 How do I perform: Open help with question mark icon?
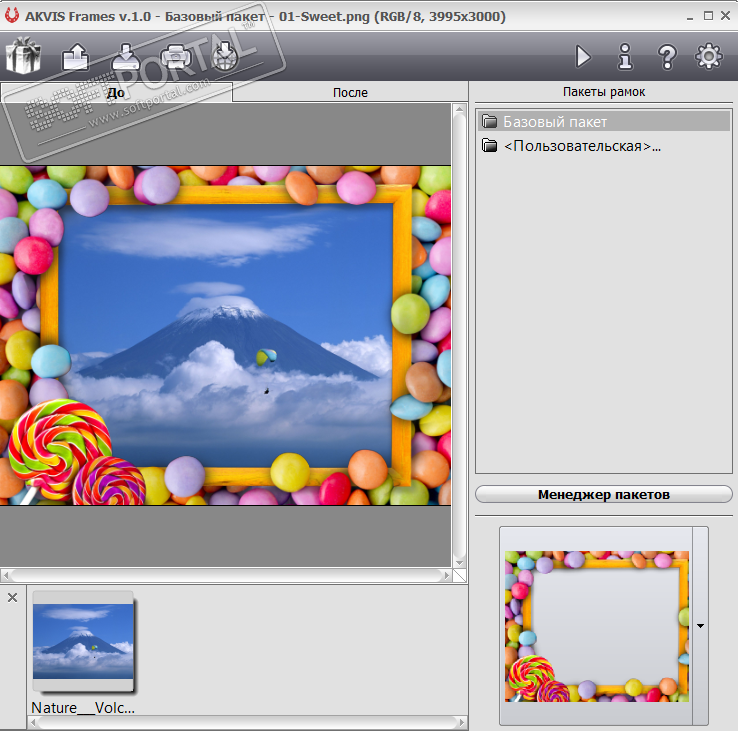point(667,57)
